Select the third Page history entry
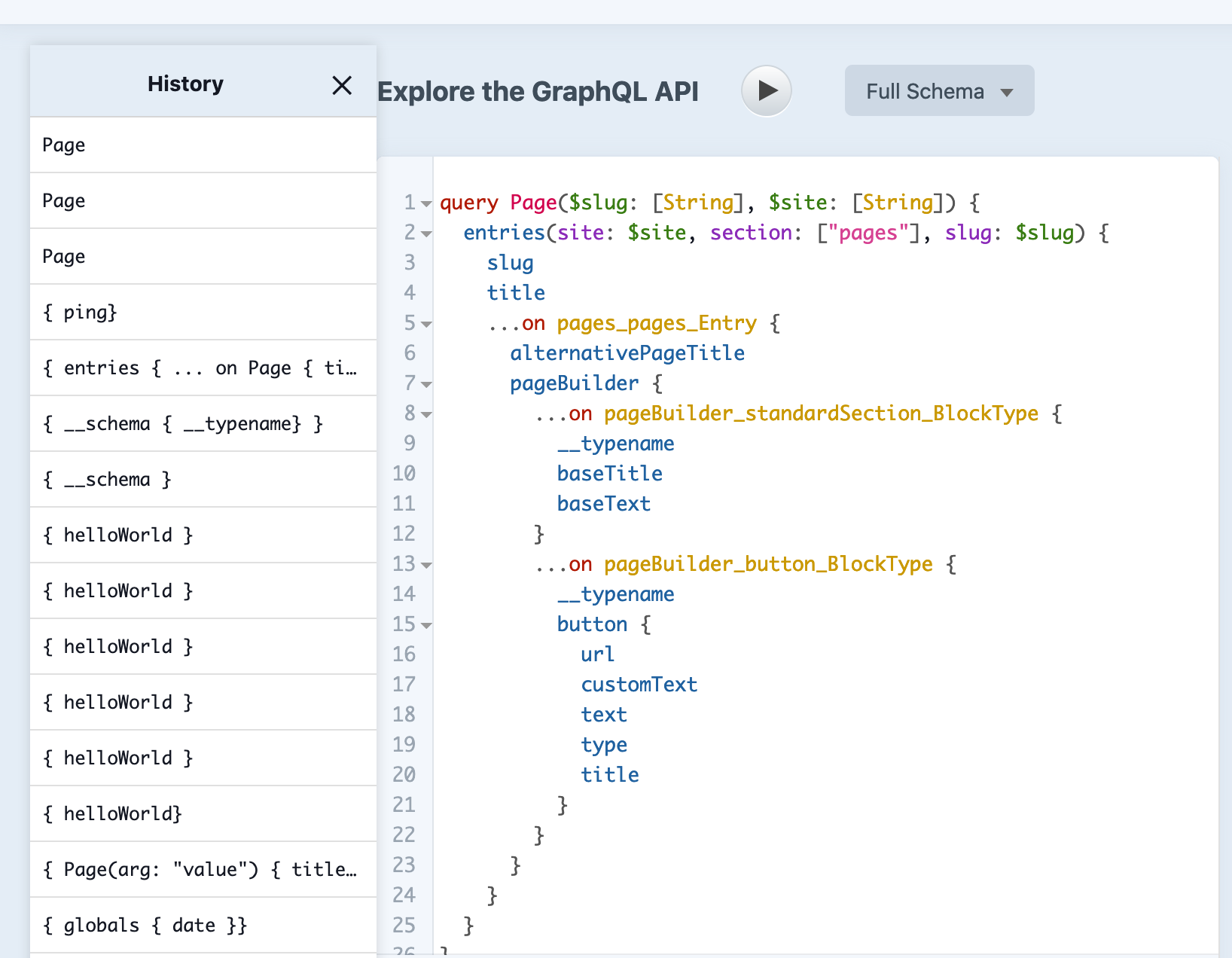Screen dimensions: 1232x958 [x=203, y=256]
